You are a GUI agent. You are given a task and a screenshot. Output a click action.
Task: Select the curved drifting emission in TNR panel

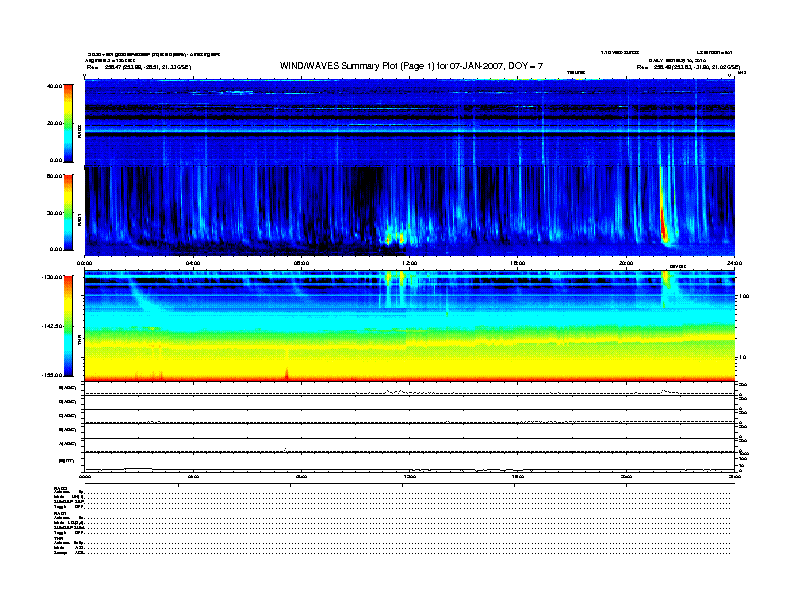pyautogui.click(x=143, y=298)
